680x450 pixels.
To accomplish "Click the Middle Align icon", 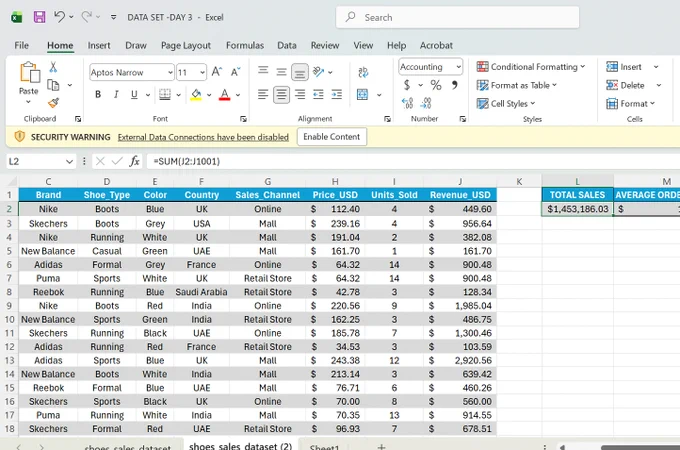I will (x=281, y=72).
